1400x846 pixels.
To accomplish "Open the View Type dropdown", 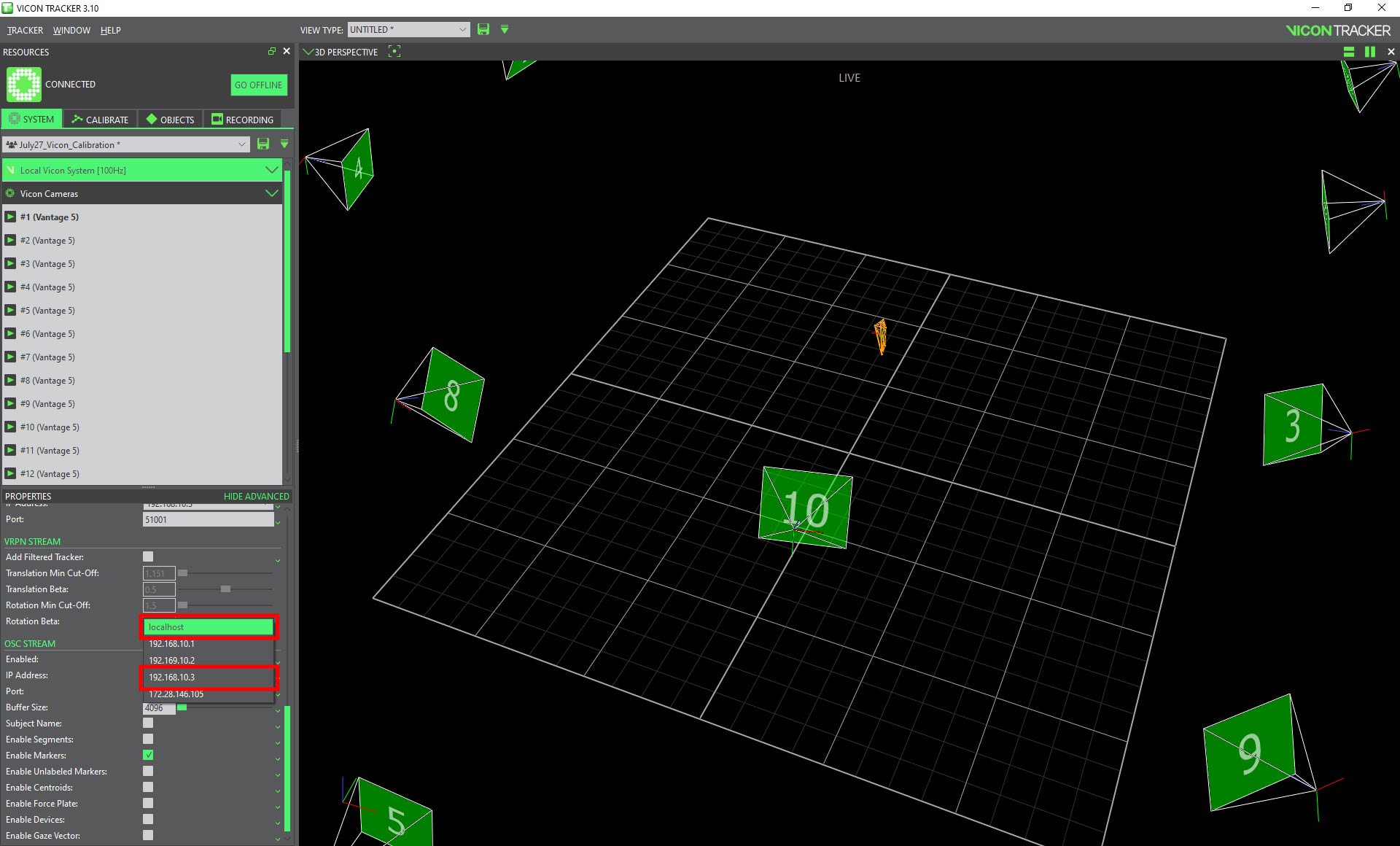I will point(408,30).
